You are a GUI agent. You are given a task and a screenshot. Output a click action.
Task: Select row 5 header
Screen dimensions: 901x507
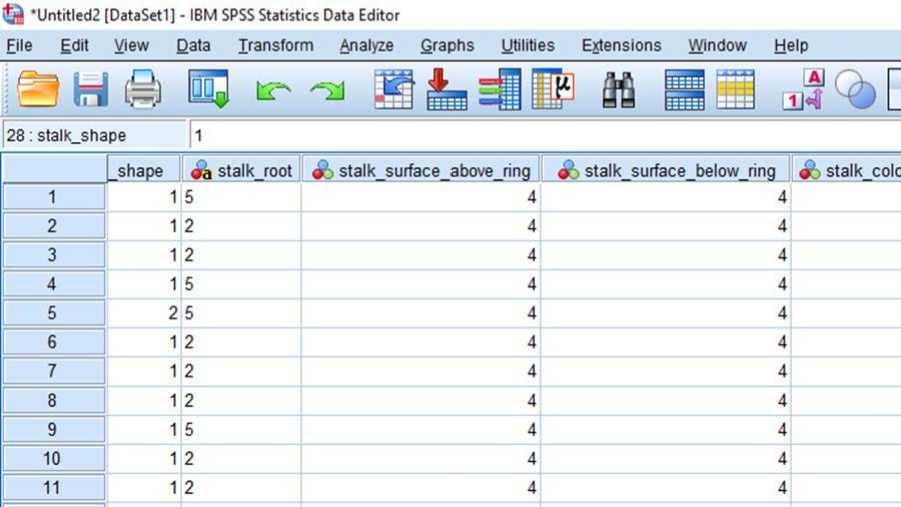point(53,313)
